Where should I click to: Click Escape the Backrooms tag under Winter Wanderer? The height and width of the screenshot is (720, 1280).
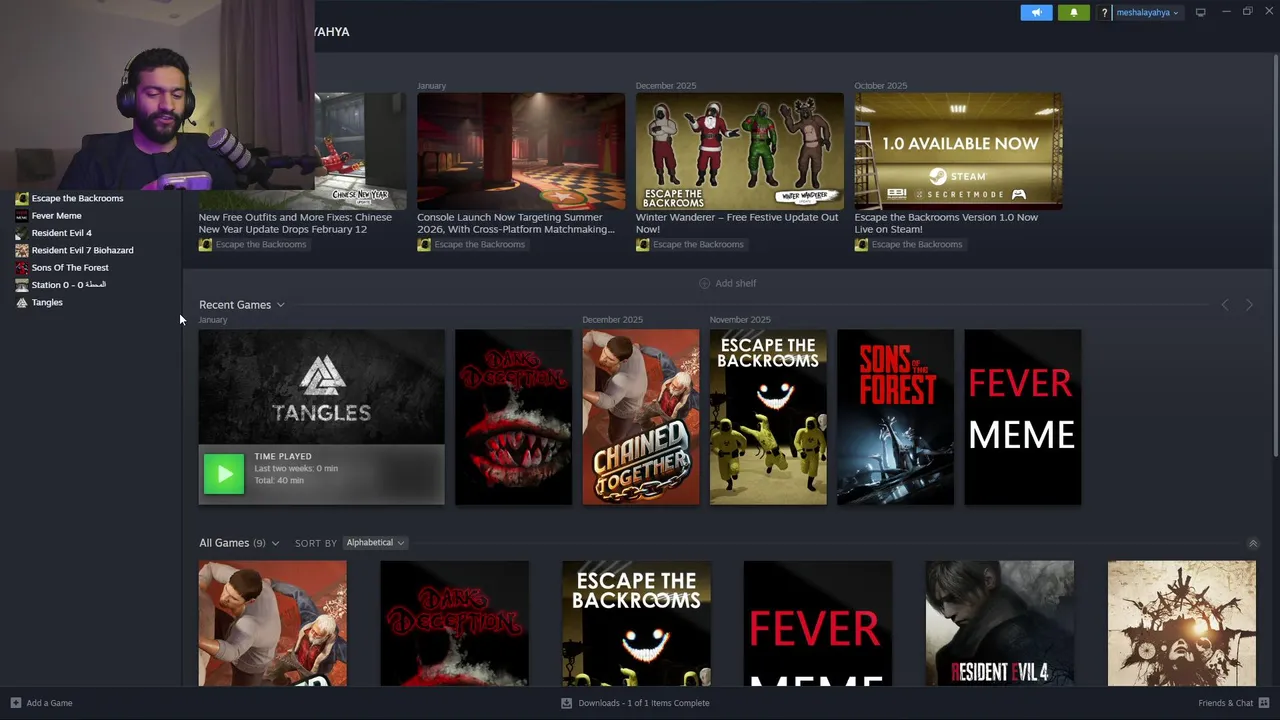click(690, 244)
